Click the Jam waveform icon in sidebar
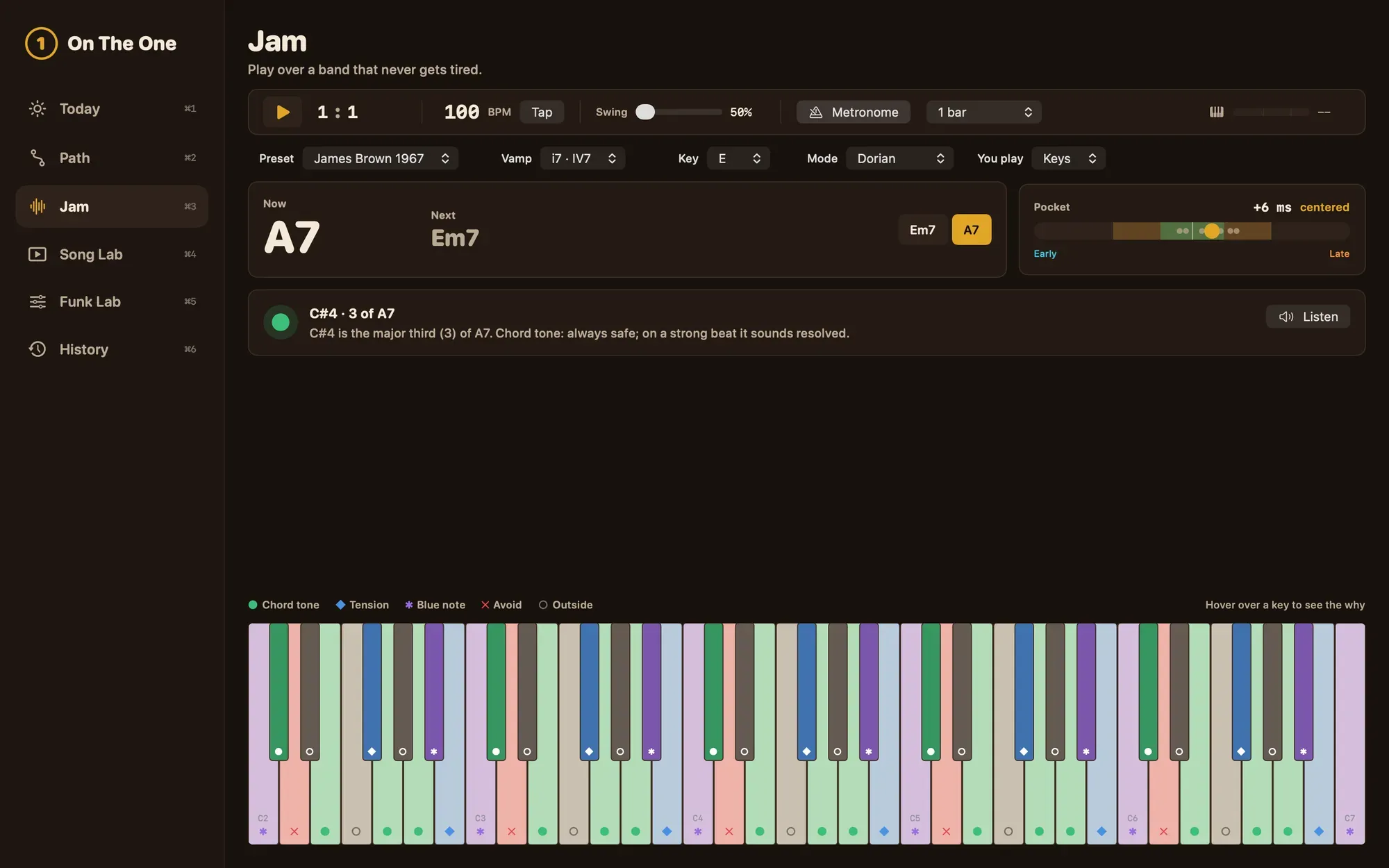The width and height of the screenshot is (1389, 868). pos(38,206)
